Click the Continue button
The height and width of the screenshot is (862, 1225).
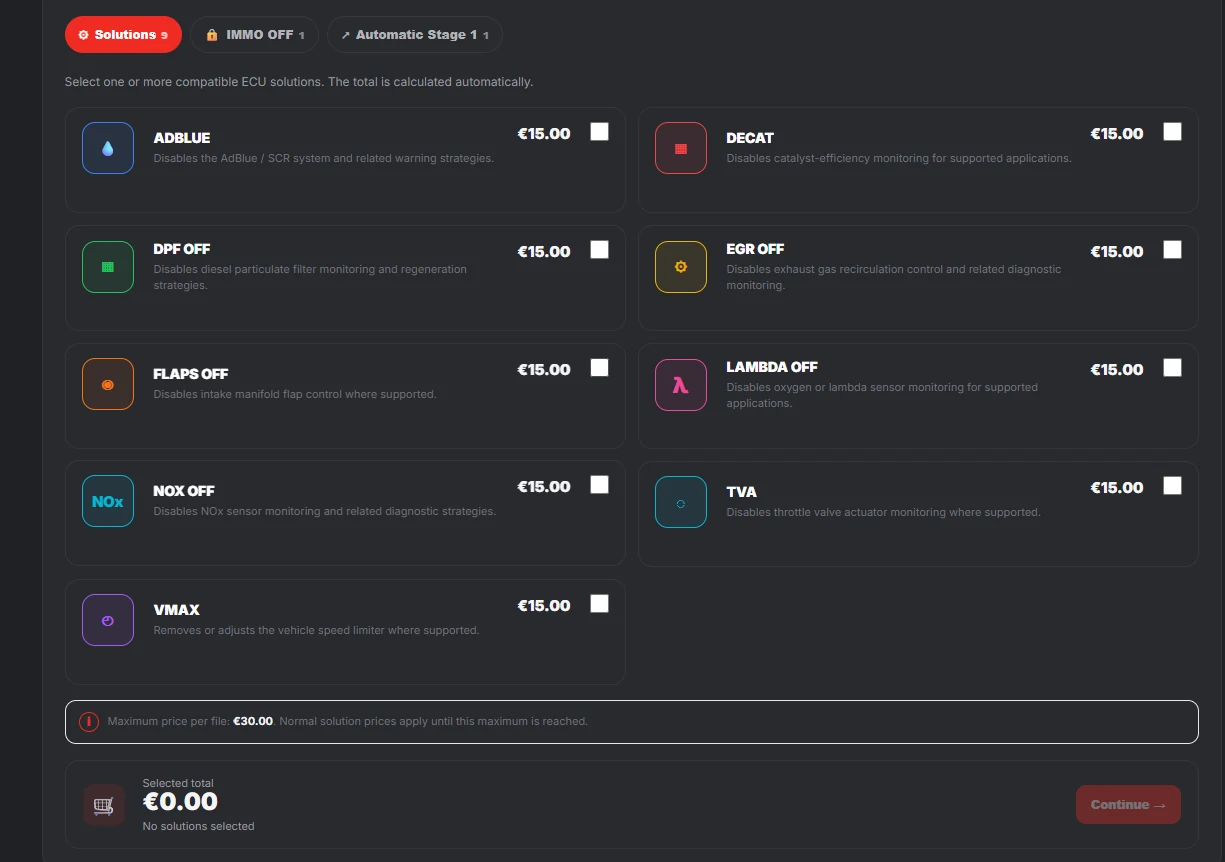tap(1128, 805)
